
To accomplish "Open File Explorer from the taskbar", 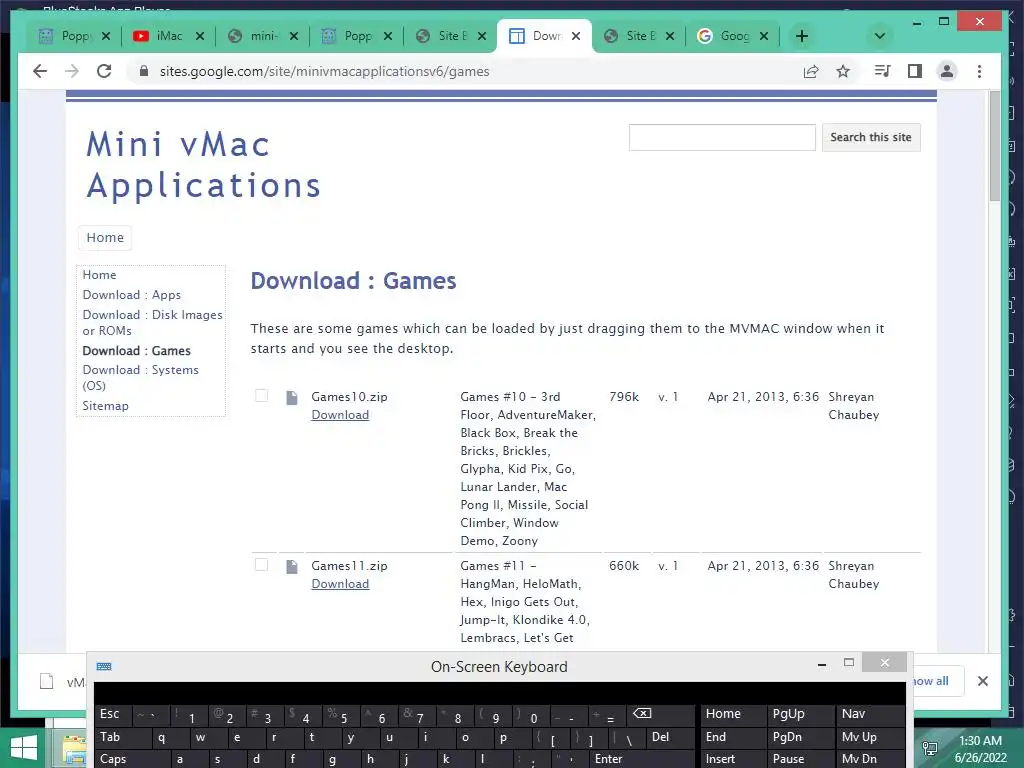I will click(74, 750).
